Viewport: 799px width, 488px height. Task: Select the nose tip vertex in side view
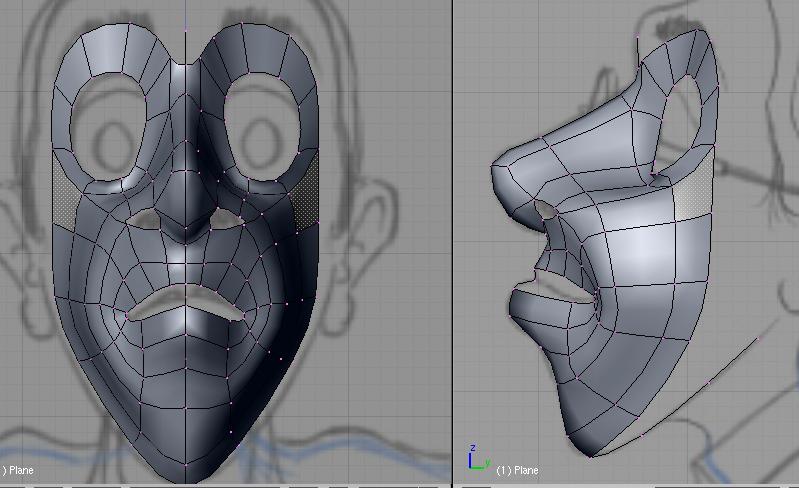492,166
